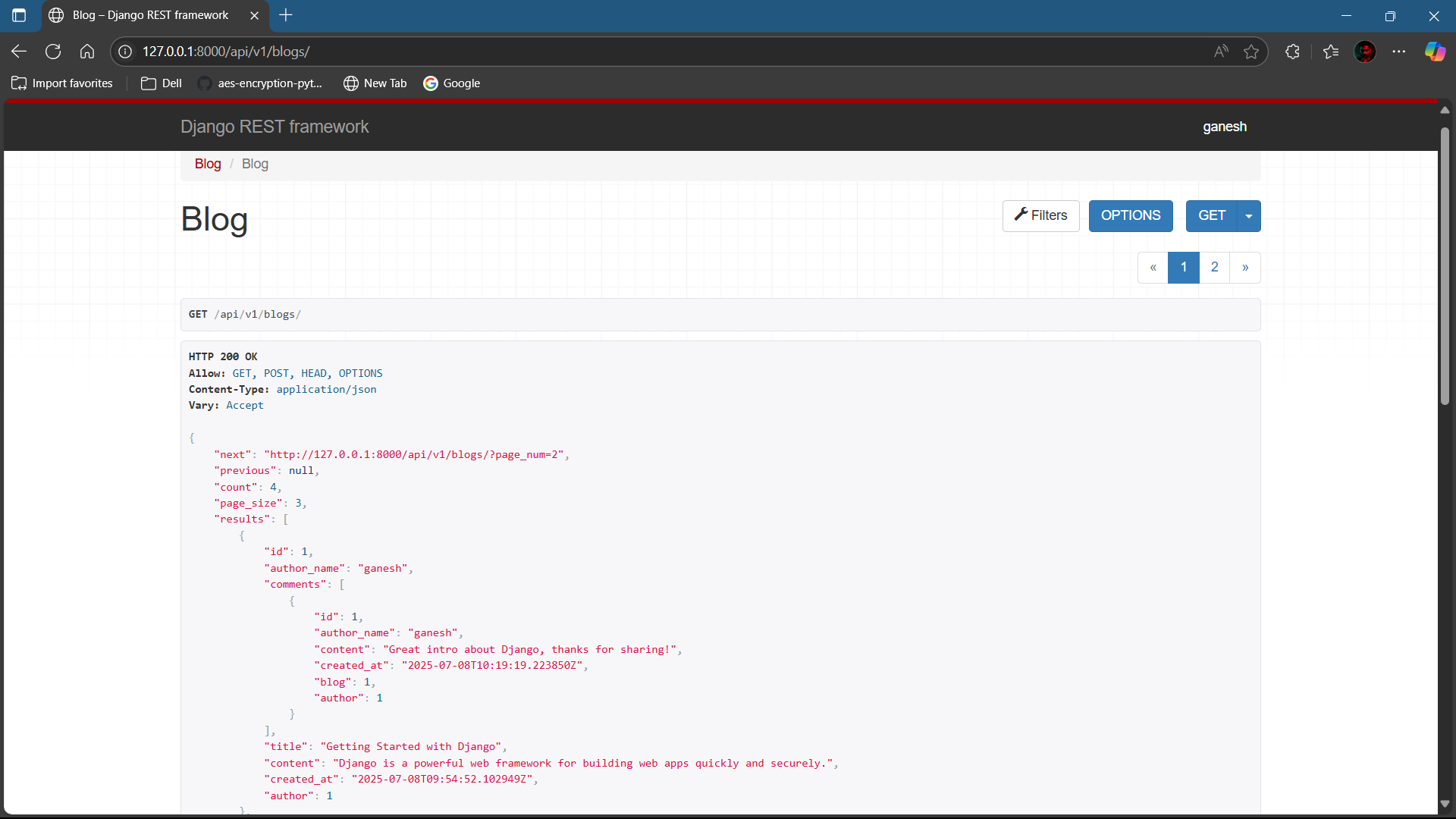Viewport: 1456px width, 819px height.
Task: Click the scrollbar down arrow
Action: pyautogui.click(x=1445, y=803)
